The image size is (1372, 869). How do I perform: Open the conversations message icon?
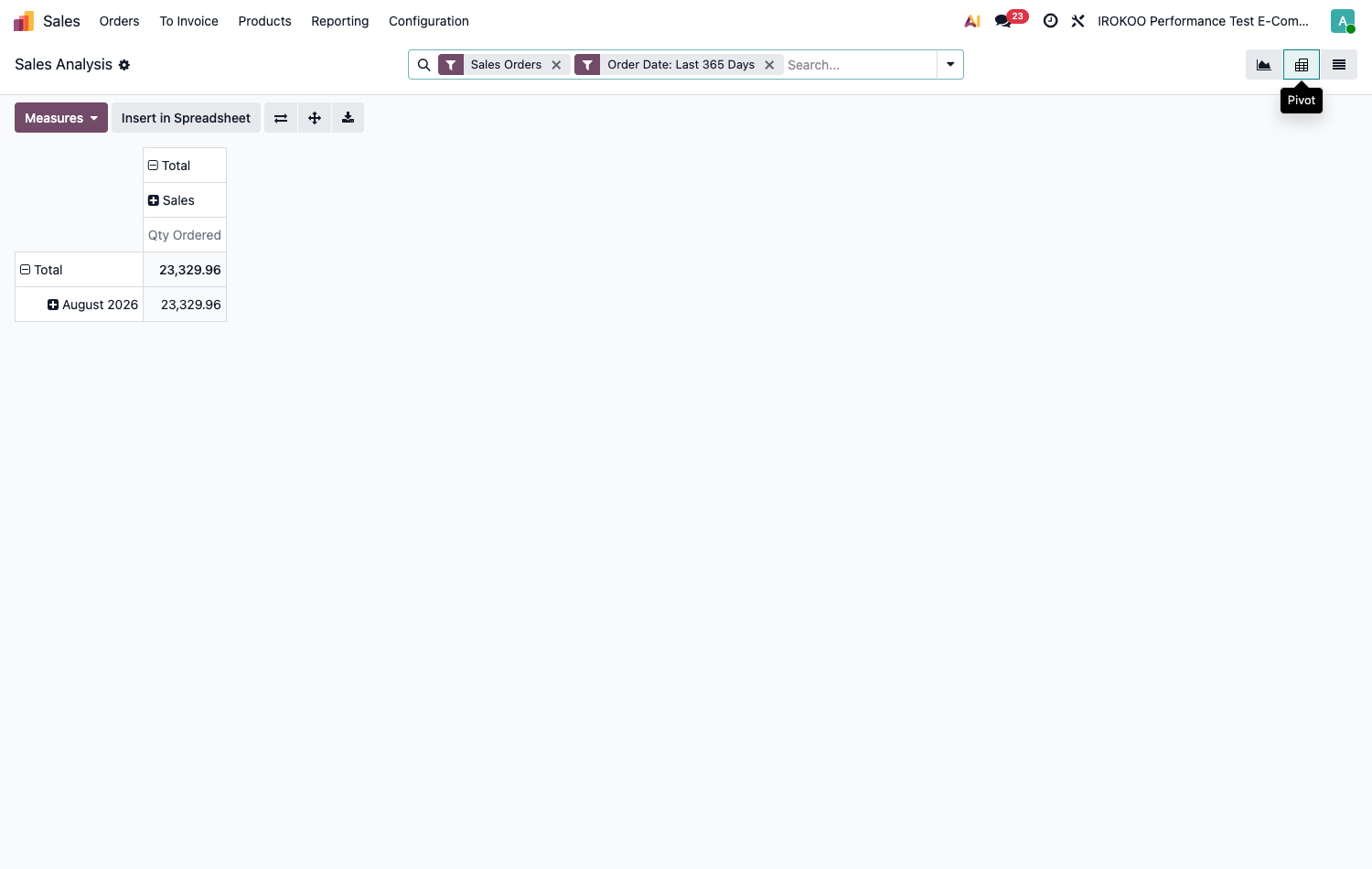click(x=1003, y=21)
